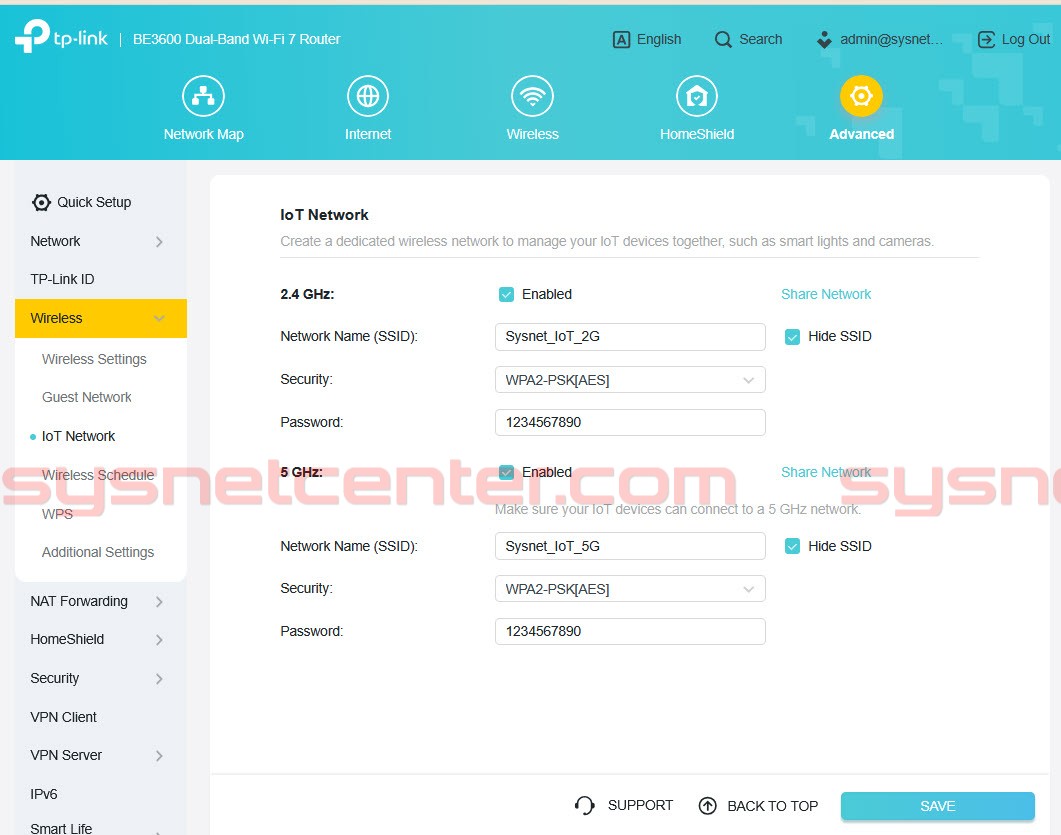Screen dimensions: 1061x835
Task: Click Share Network for 2.4 GHz
Action: click(x=826, y=294)
